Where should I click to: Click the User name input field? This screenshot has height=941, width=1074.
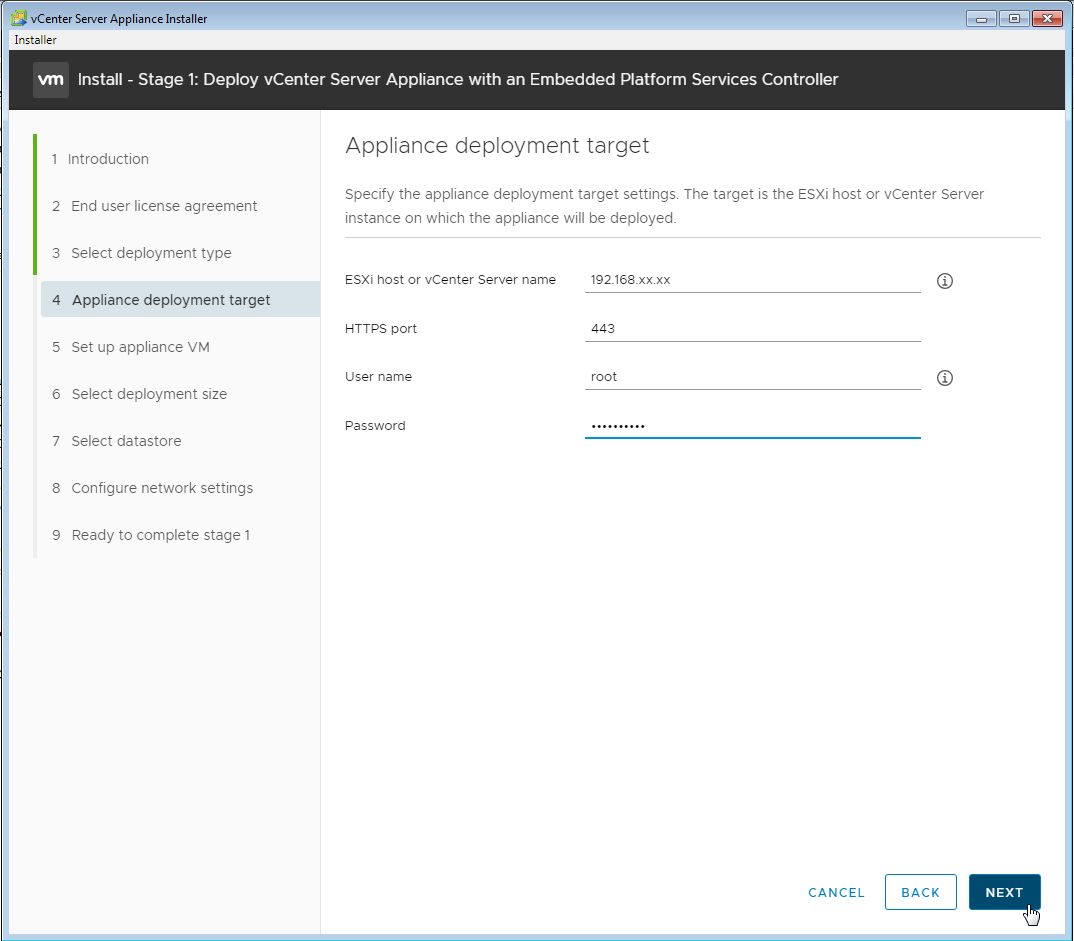tap(752, 377)
